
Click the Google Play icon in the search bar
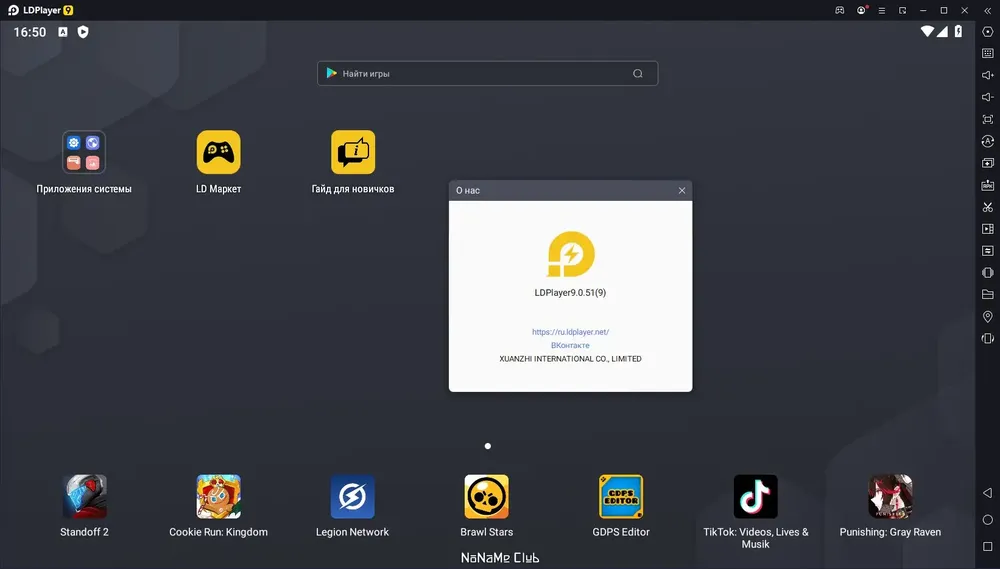[x=332, y=73]
